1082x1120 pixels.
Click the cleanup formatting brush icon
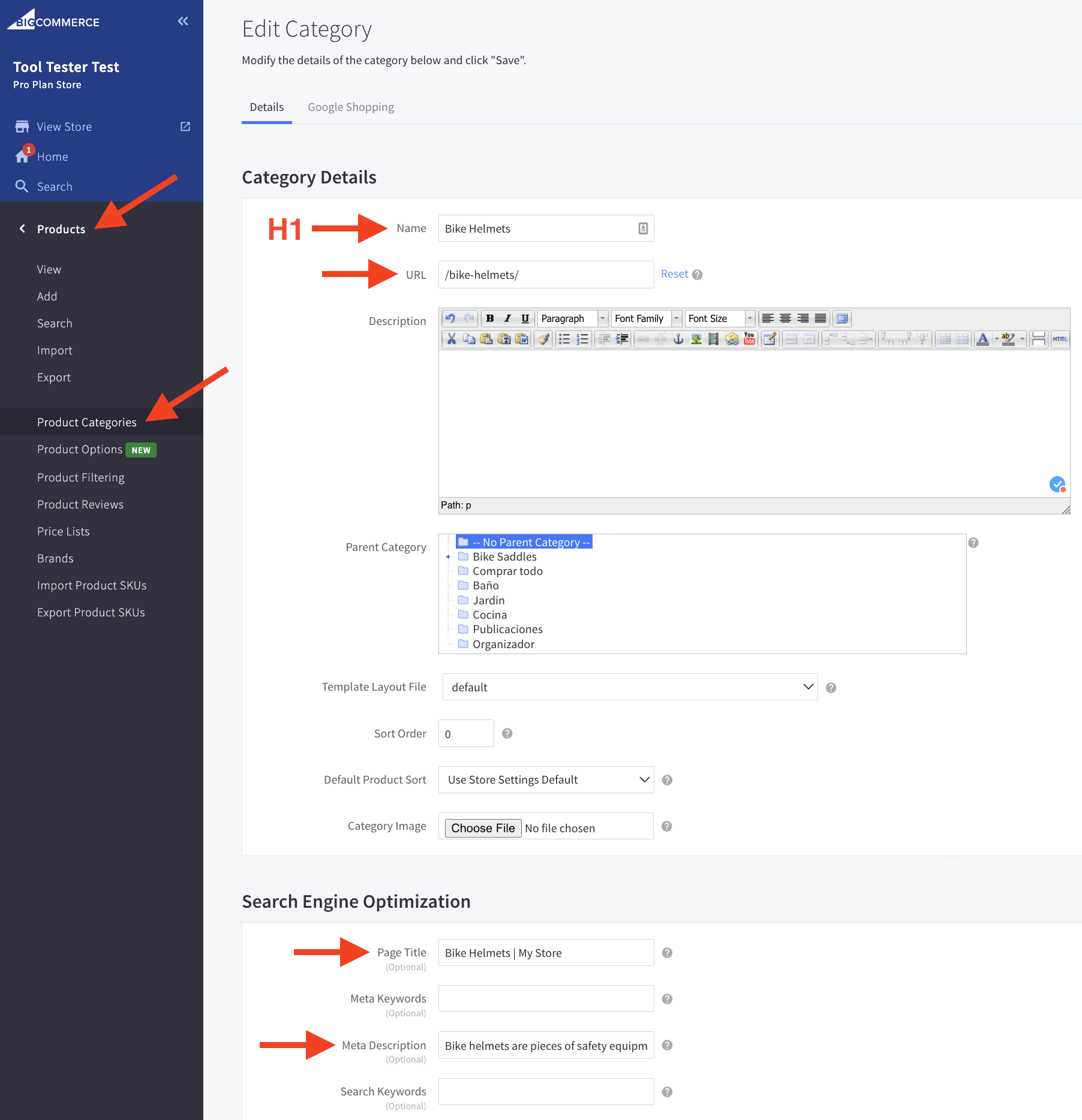click(543, 339)
